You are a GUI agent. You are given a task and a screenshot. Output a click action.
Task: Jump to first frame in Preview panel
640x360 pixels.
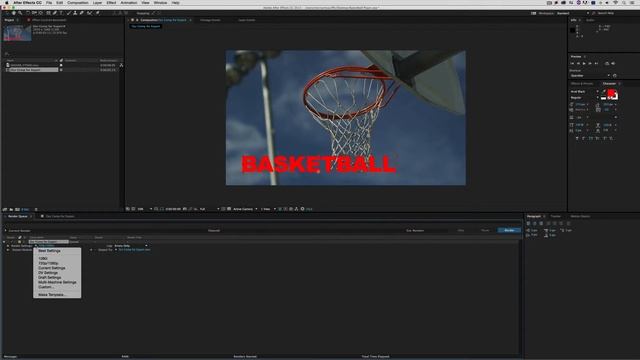pos(572,63)
